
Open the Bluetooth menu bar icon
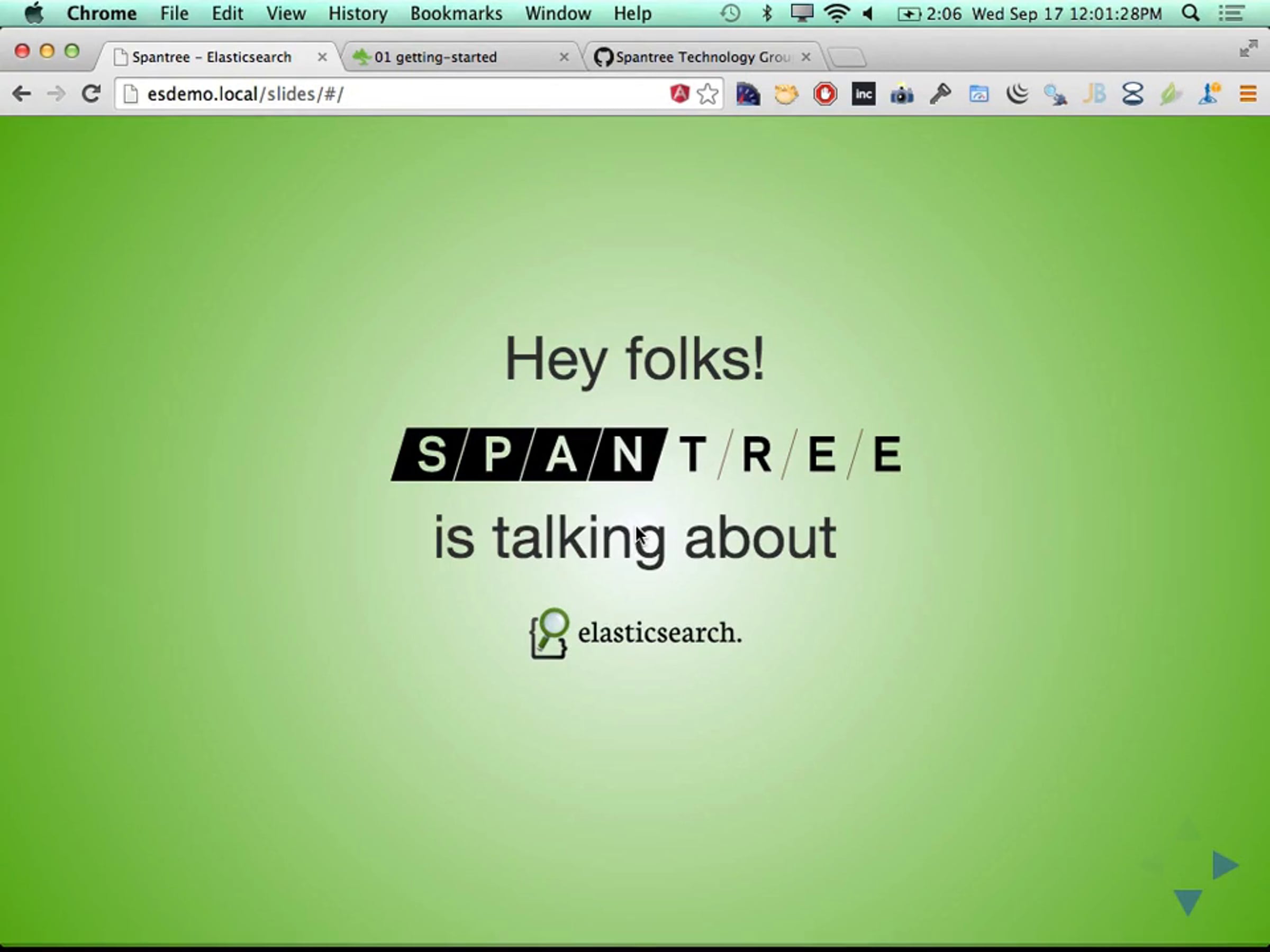click(767, 13)
